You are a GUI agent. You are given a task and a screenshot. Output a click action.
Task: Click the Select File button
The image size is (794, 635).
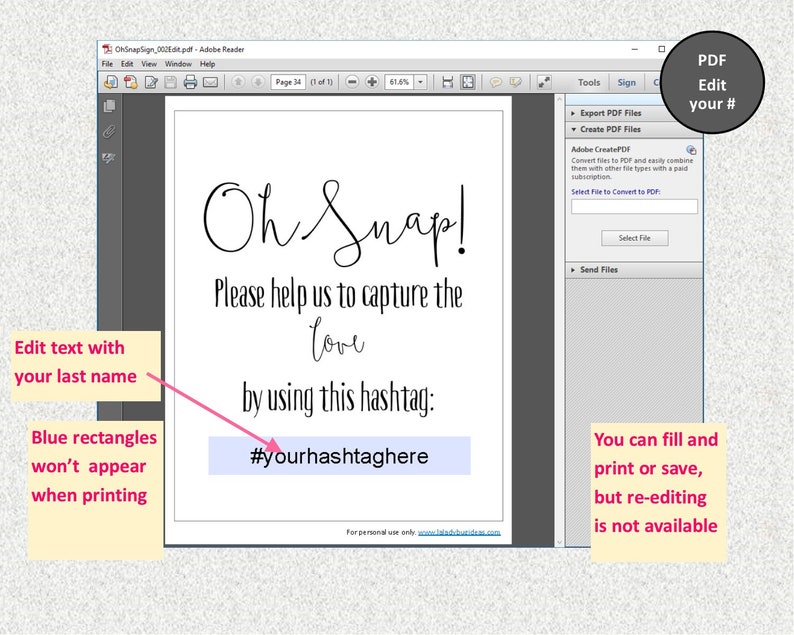coord(634,238)
